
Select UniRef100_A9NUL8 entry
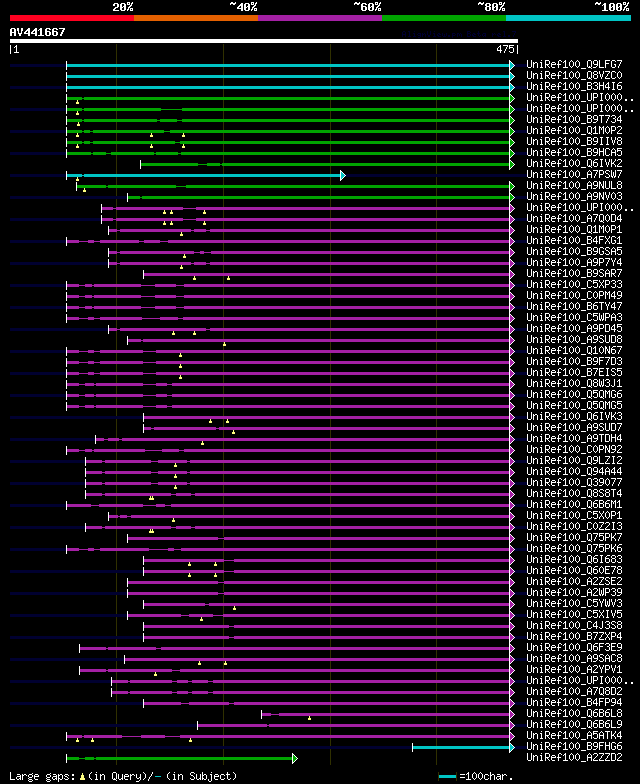pyautogui.click(x=574, y=186)
